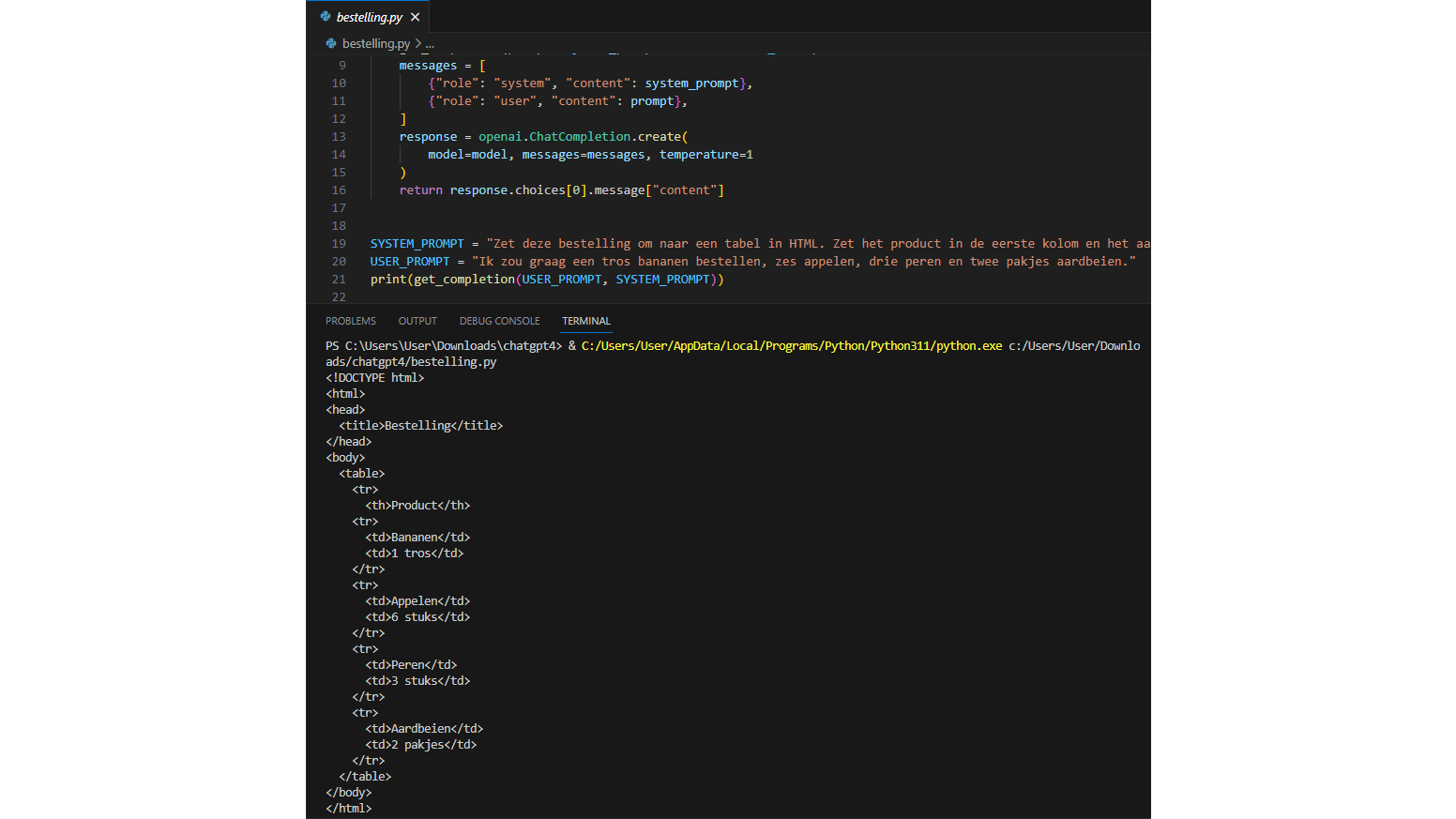Click the USER_PROMPT variable on line 20
Viewport: 1456px width, 819px height.
[x=410, y=262]
